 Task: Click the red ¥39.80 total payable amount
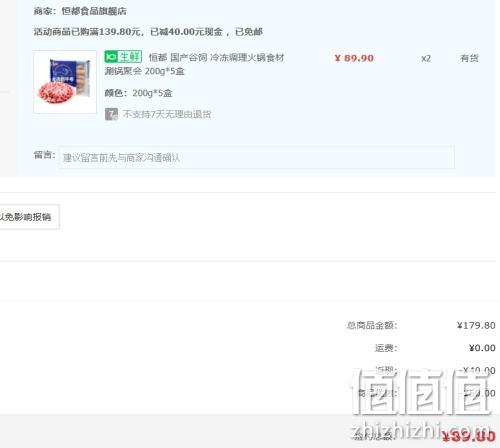pos(469,436)
